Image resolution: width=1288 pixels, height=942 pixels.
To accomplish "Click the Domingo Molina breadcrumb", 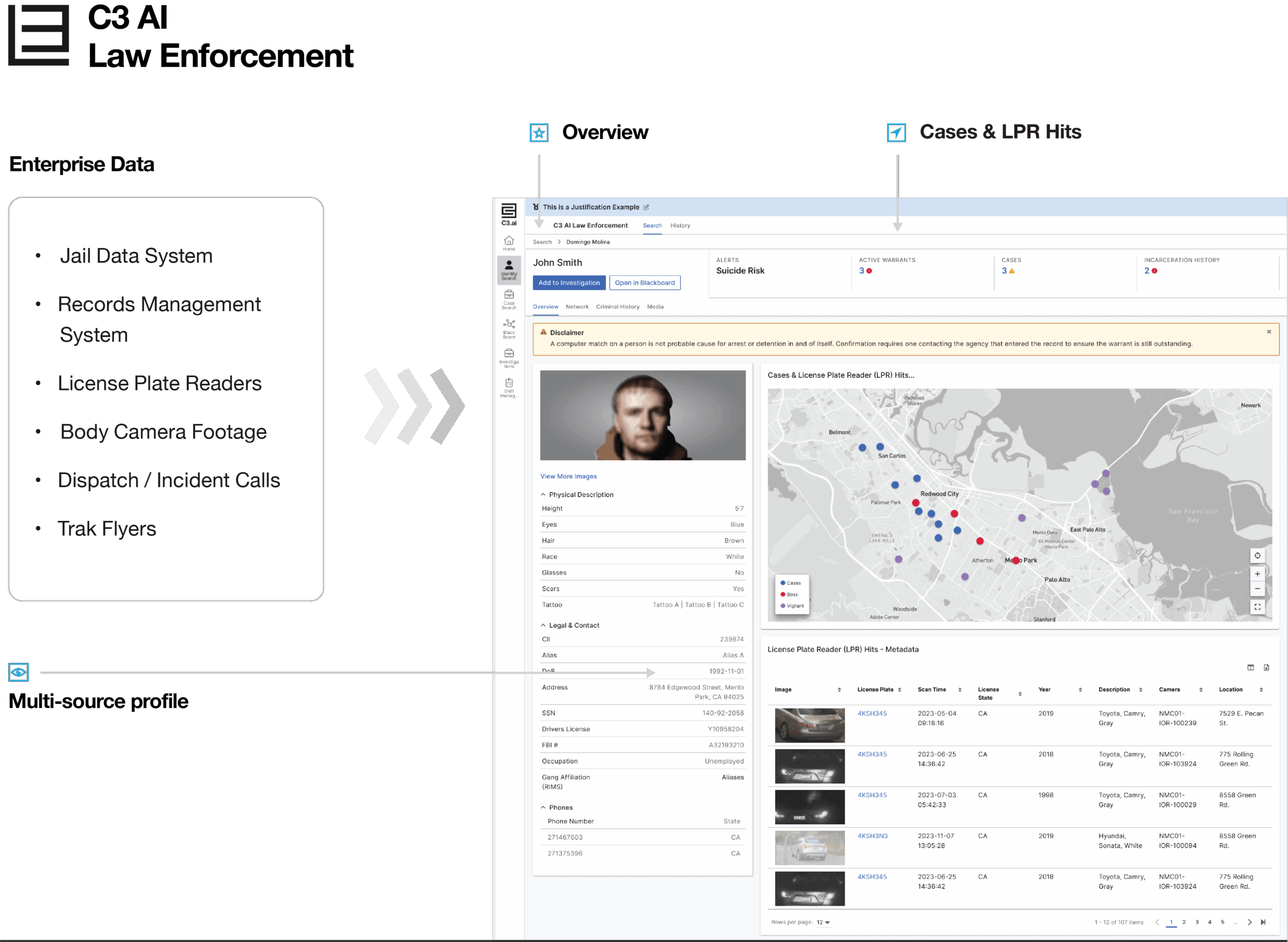I will click(x=588, y=243).
